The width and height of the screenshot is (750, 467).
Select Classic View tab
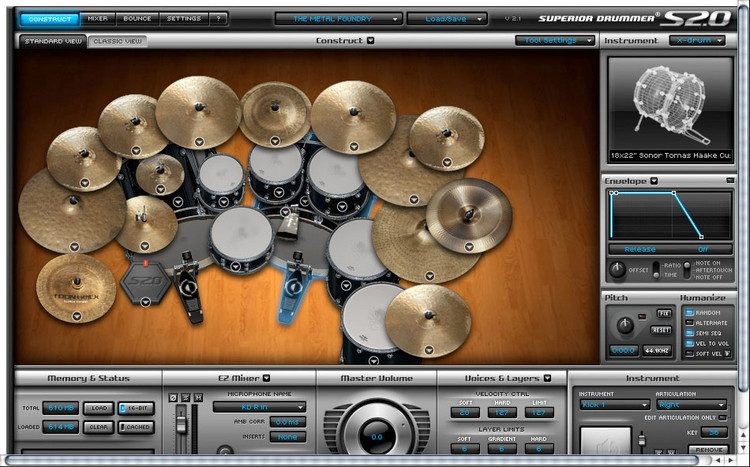coord(118,41)
